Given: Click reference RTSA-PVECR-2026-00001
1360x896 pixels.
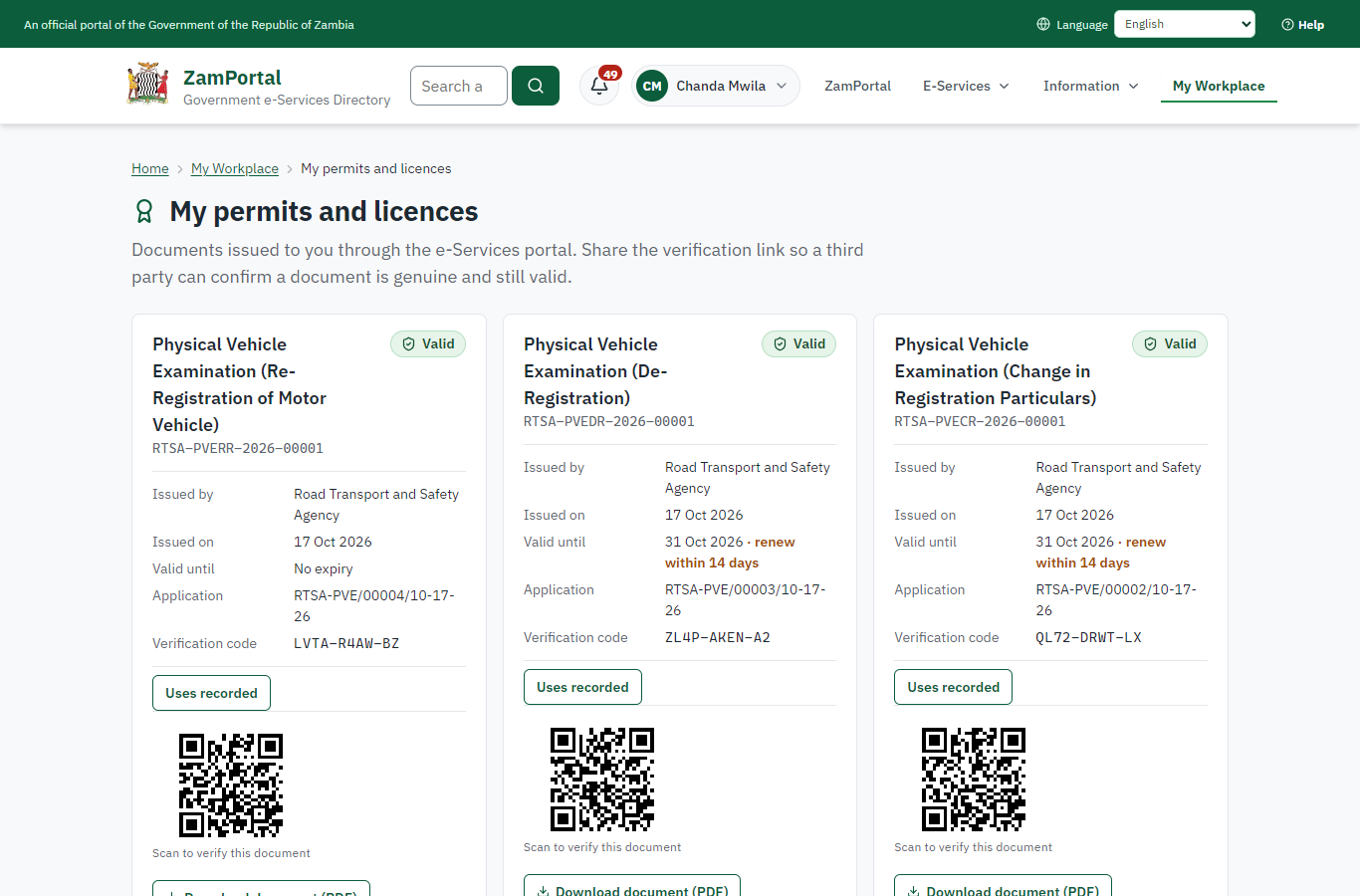Looking at the screenshot, I should [980, 421].
